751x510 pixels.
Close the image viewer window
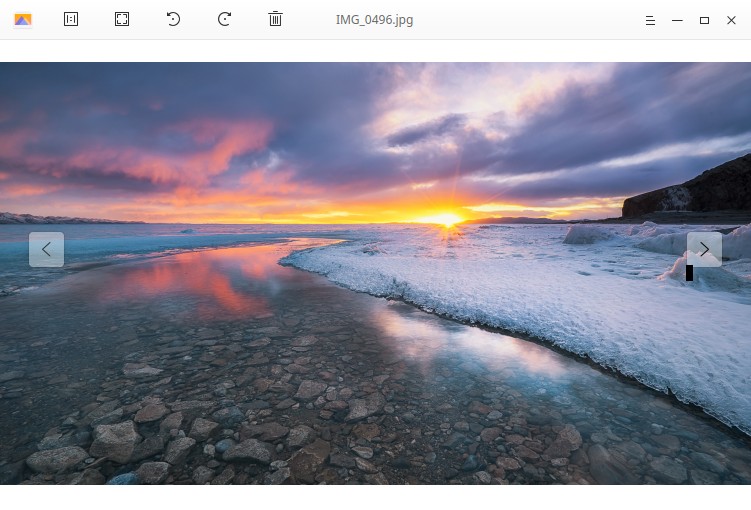[731, 20]
